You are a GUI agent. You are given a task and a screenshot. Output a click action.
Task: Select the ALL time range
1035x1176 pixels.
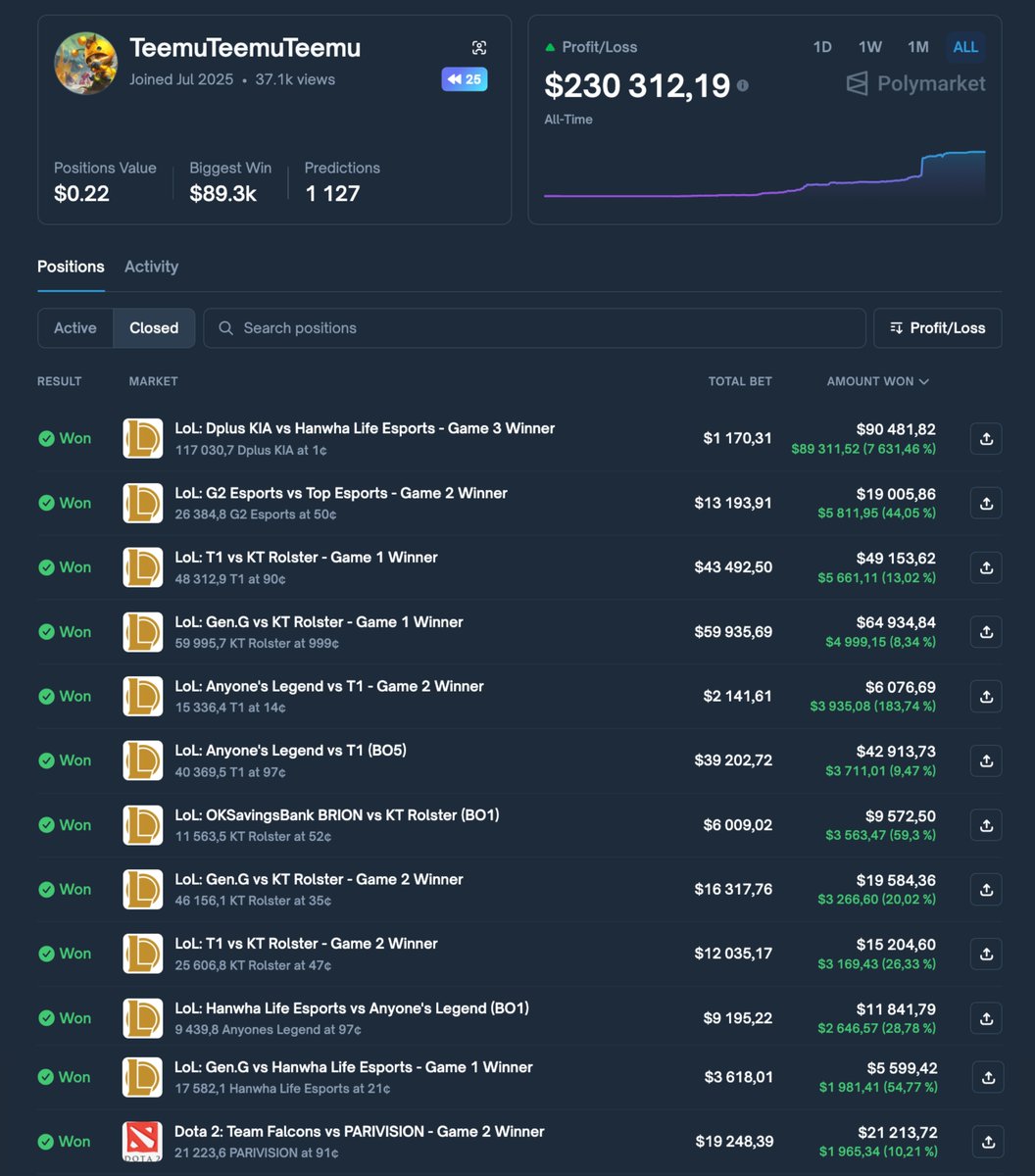(x=965, y=47)
